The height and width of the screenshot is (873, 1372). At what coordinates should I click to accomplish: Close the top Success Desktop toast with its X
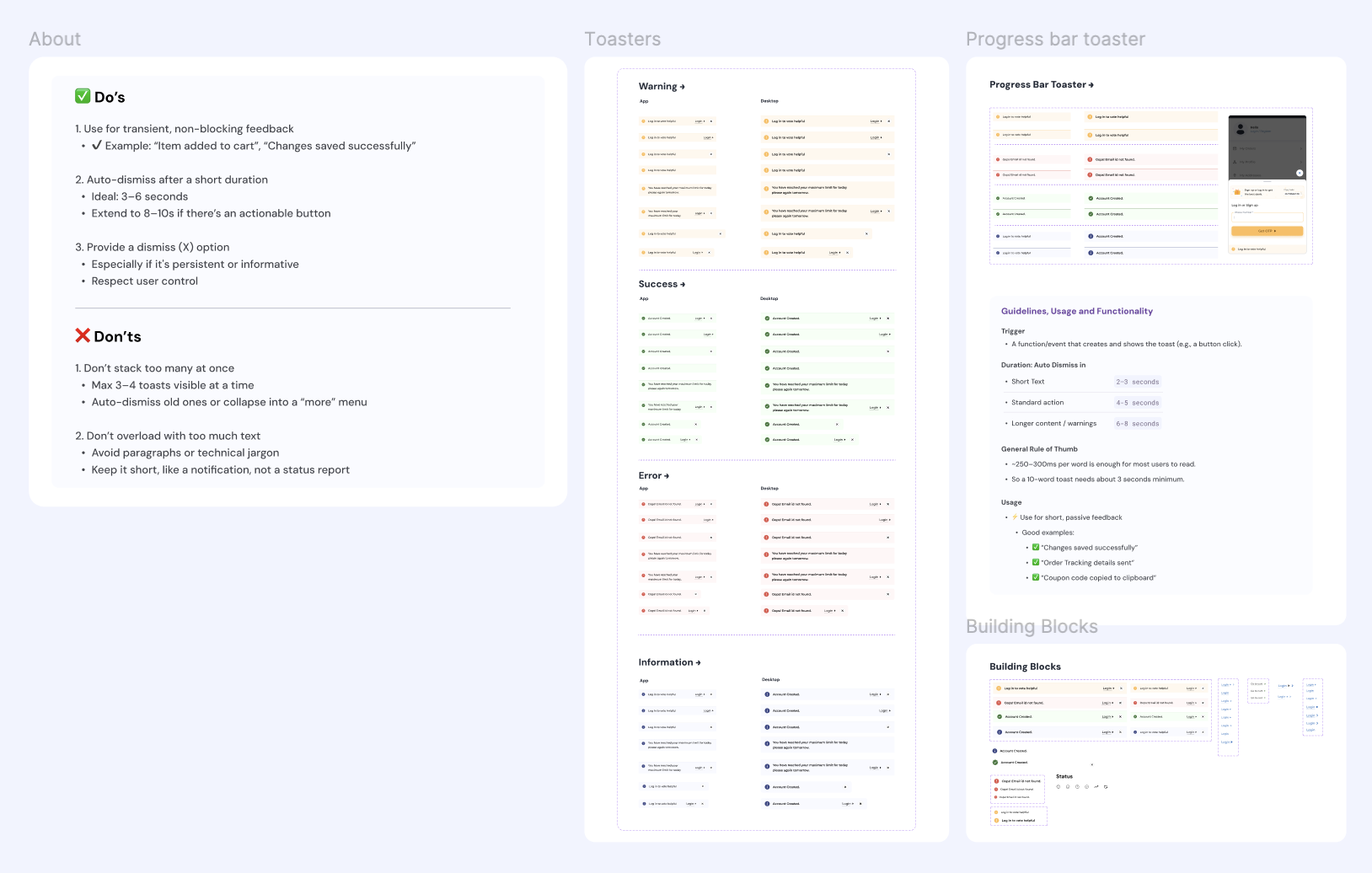pyautogui.click(x=888, y=319)
